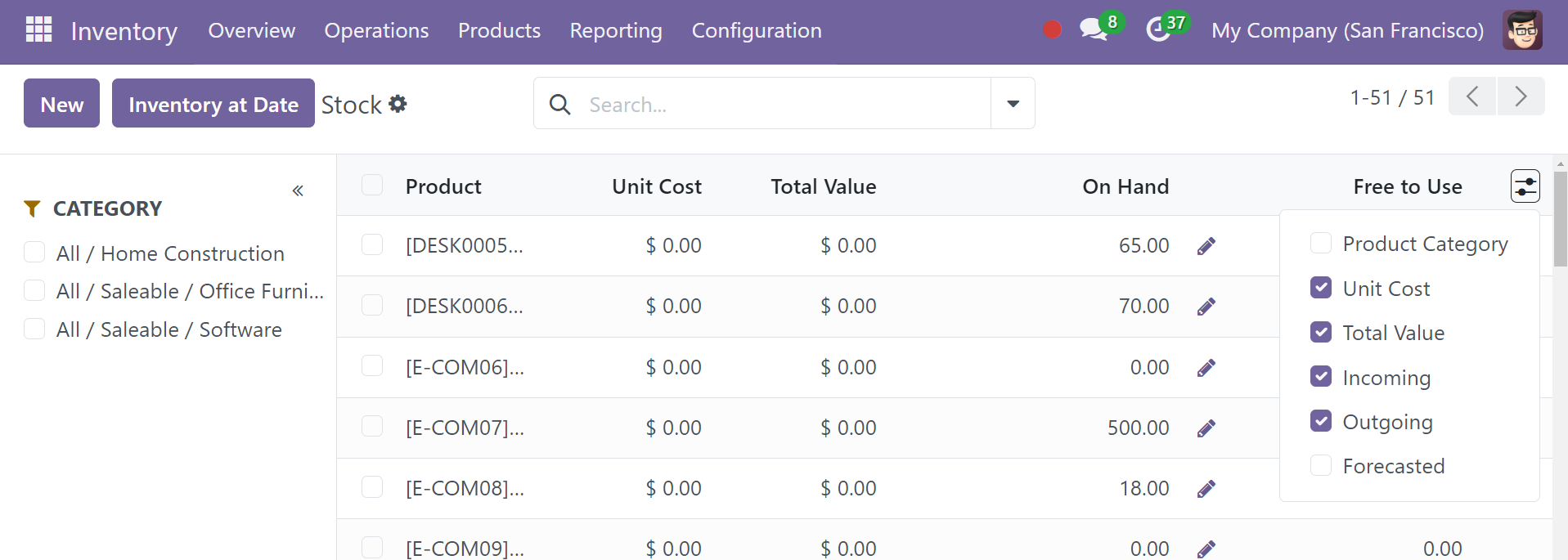Collapse the category panel with double chevron
Screen dimensions: 1568x560
298,190
